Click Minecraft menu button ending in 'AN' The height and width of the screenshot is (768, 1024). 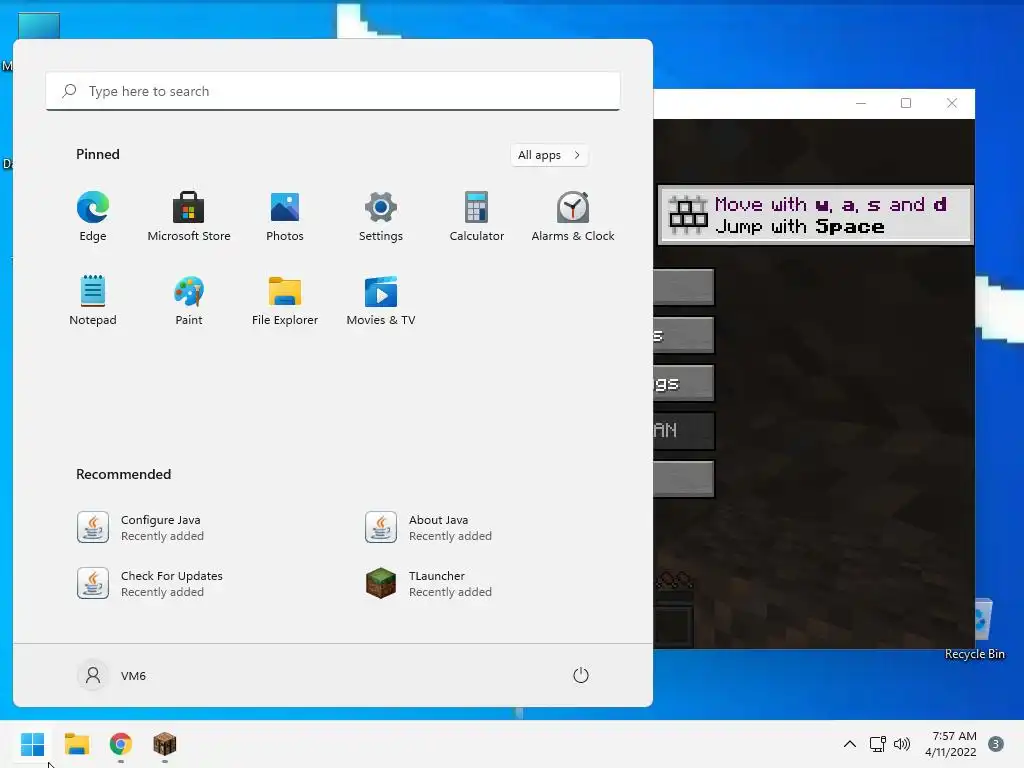click(x=683, y=430)
